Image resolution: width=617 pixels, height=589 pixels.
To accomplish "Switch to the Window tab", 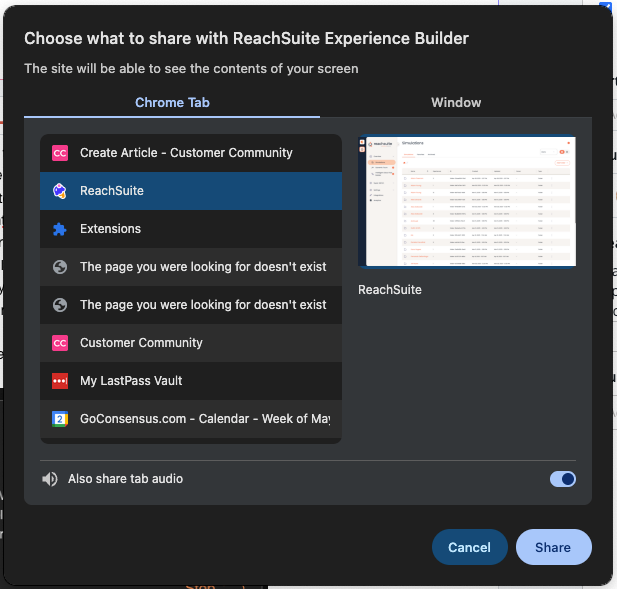I will coord(456,103).
